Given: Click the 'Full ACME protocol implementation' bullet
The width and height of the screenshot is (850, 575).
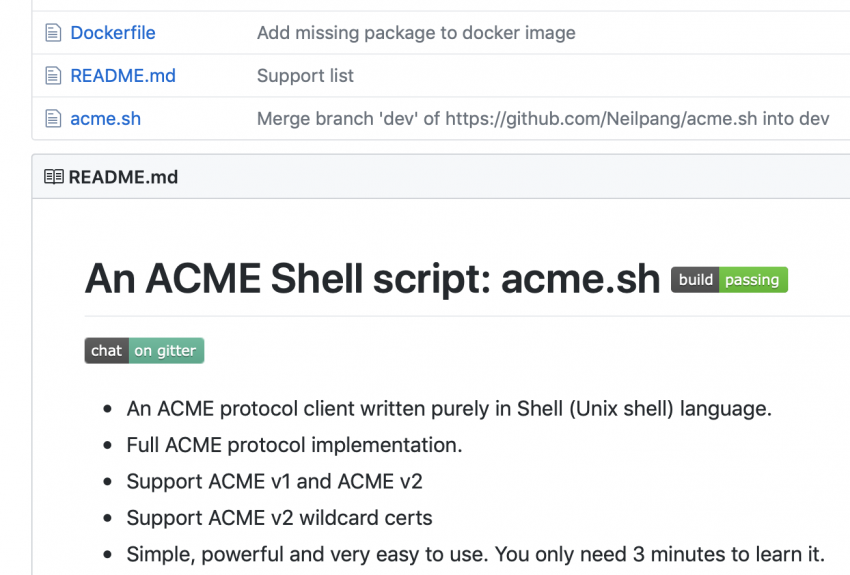Looking at the screenshot, I should click(294, 445).
